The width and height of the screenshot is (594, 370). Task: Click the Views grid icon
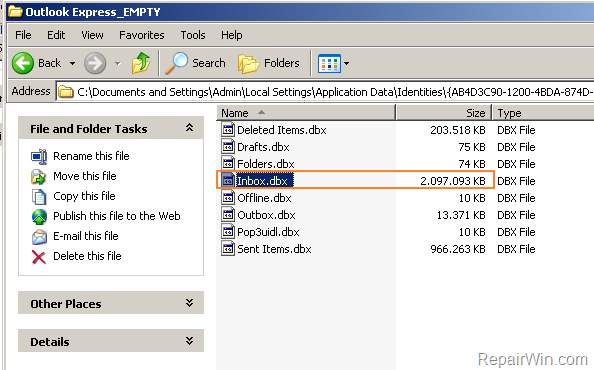click(x=329, y=63)
